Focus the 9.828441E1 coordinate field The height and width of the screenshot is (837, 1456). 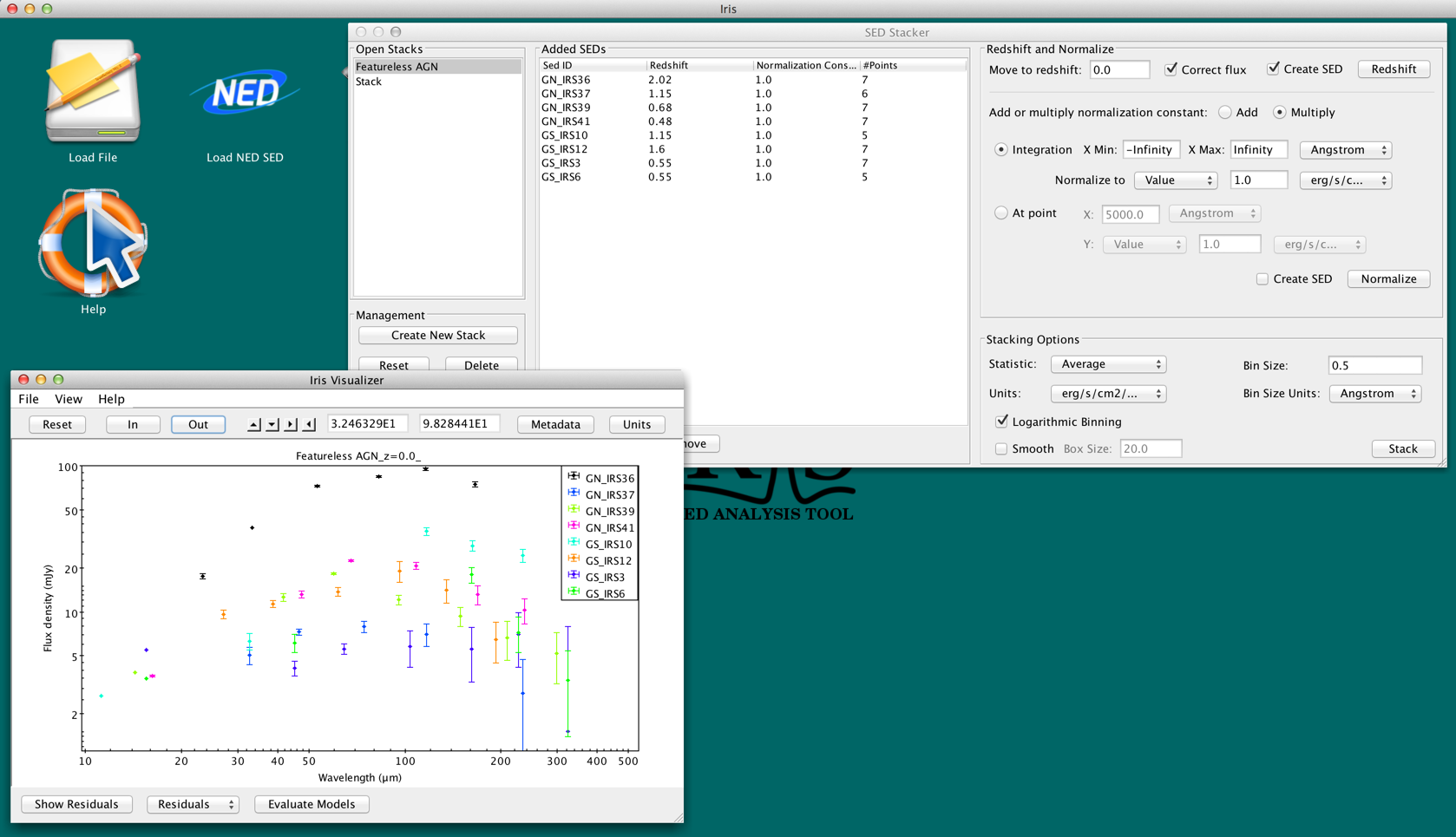459,424
